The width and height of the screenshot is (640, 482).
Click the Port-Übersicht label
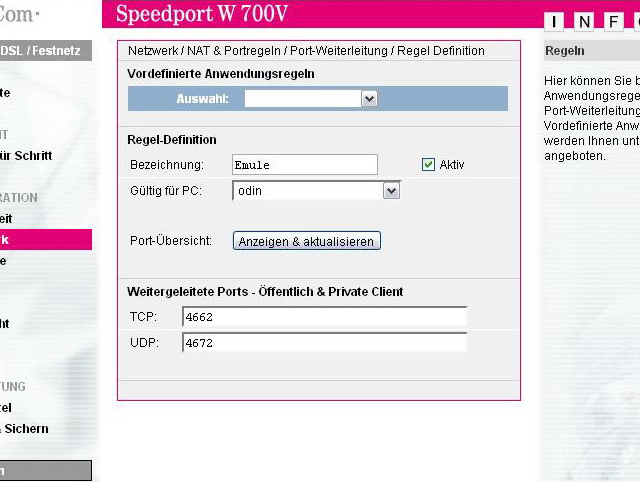click(x=171, y=241)
